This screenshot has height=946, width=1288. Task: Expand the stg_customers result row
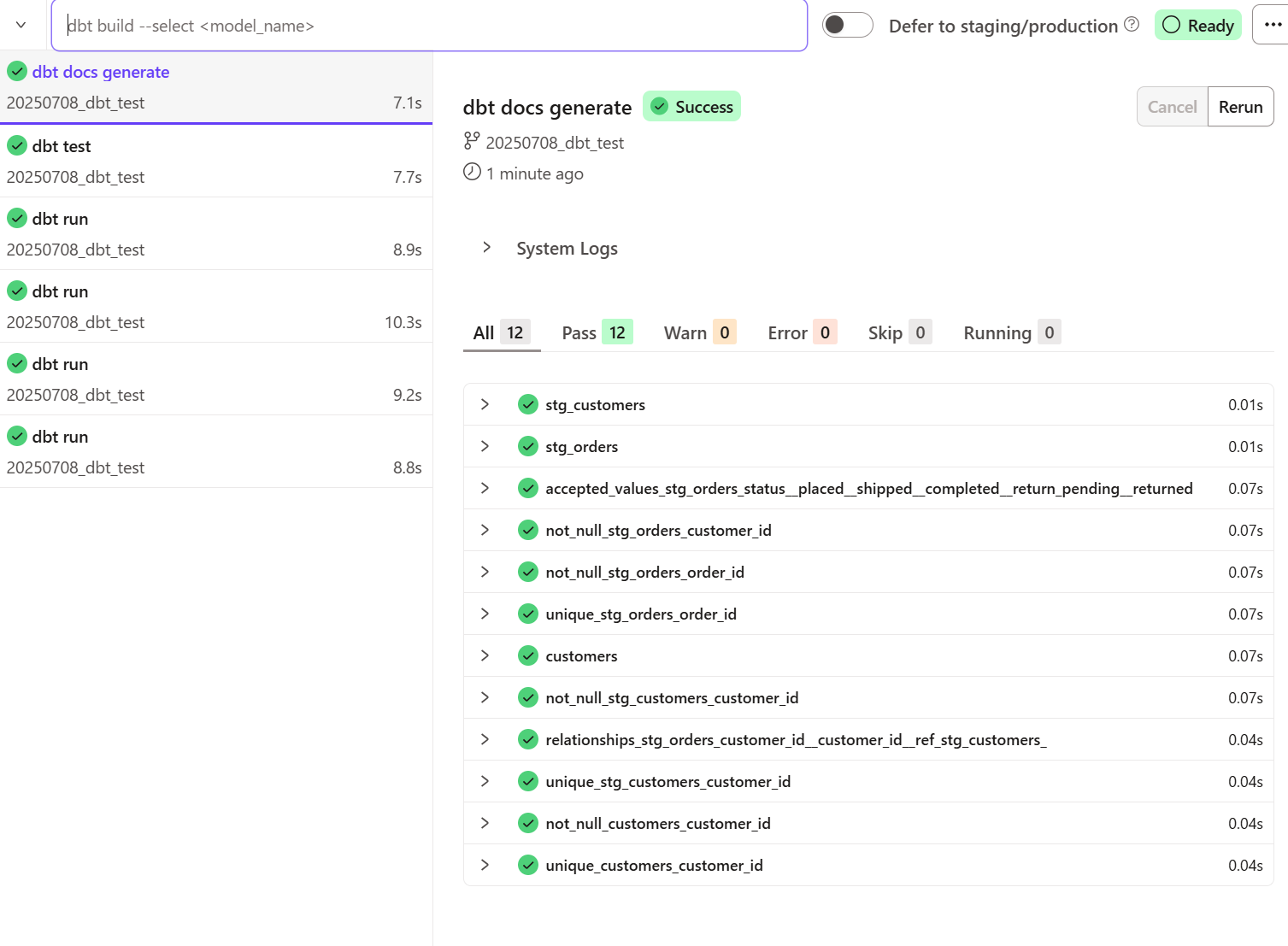[x=485, y=404]
